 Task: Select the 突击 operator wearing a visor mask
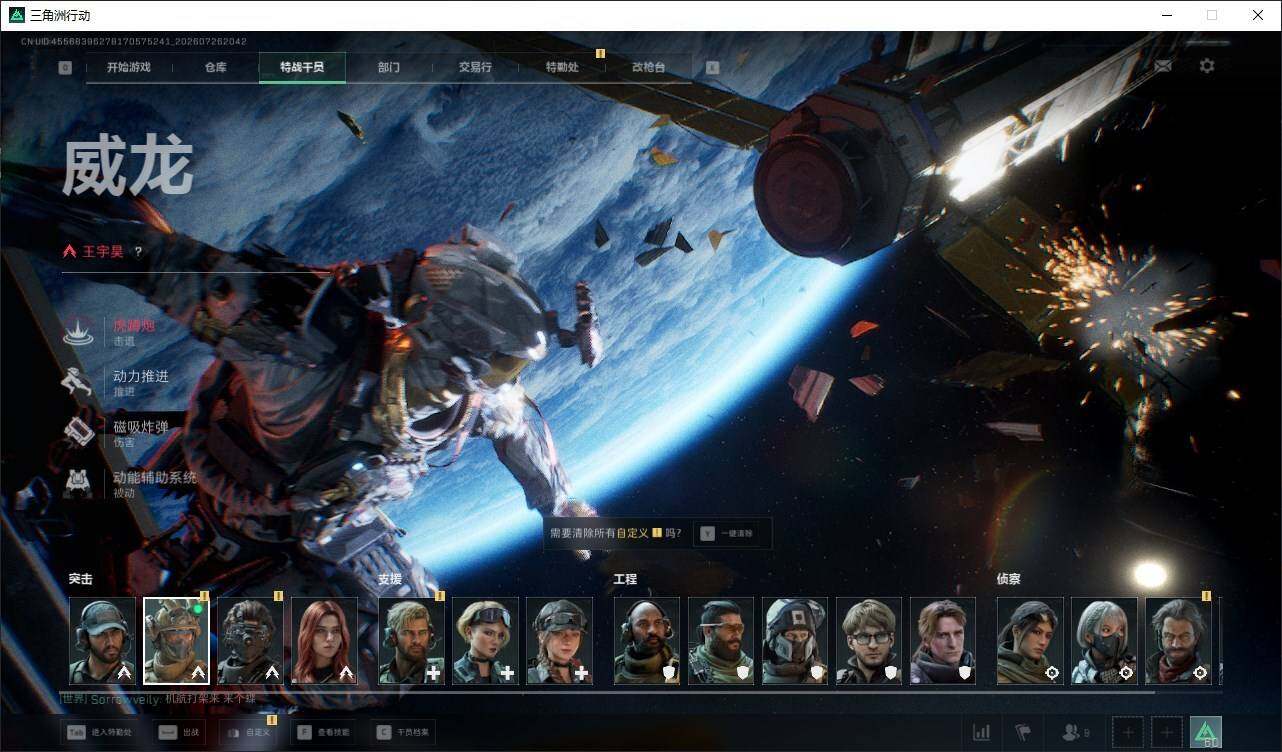[250, 641]
